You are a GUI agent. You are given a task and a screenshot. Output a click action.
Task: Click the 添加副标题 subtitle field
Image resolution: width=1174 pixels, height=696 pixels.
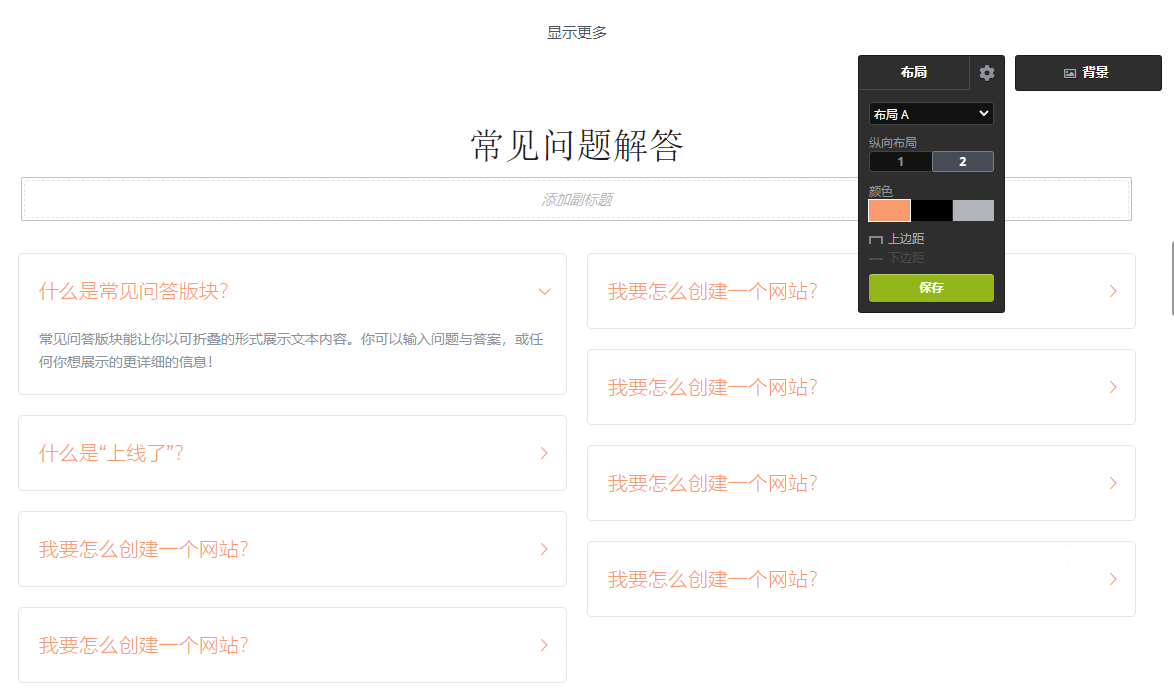[577, 199]
